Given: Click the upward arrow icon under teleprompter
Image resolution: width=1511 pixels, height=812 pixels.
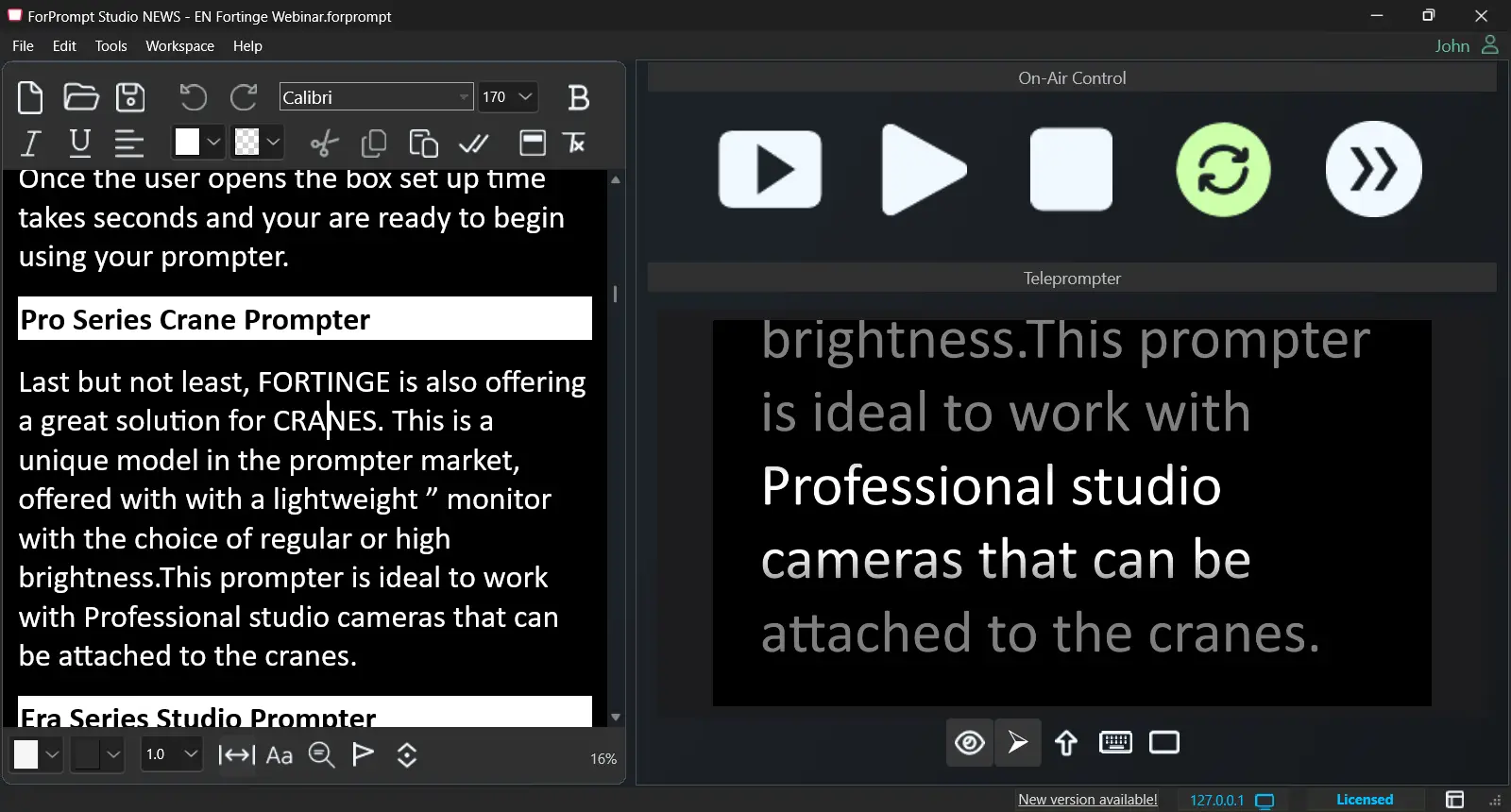Looking at the screenshot, I should click(1066, 743).
